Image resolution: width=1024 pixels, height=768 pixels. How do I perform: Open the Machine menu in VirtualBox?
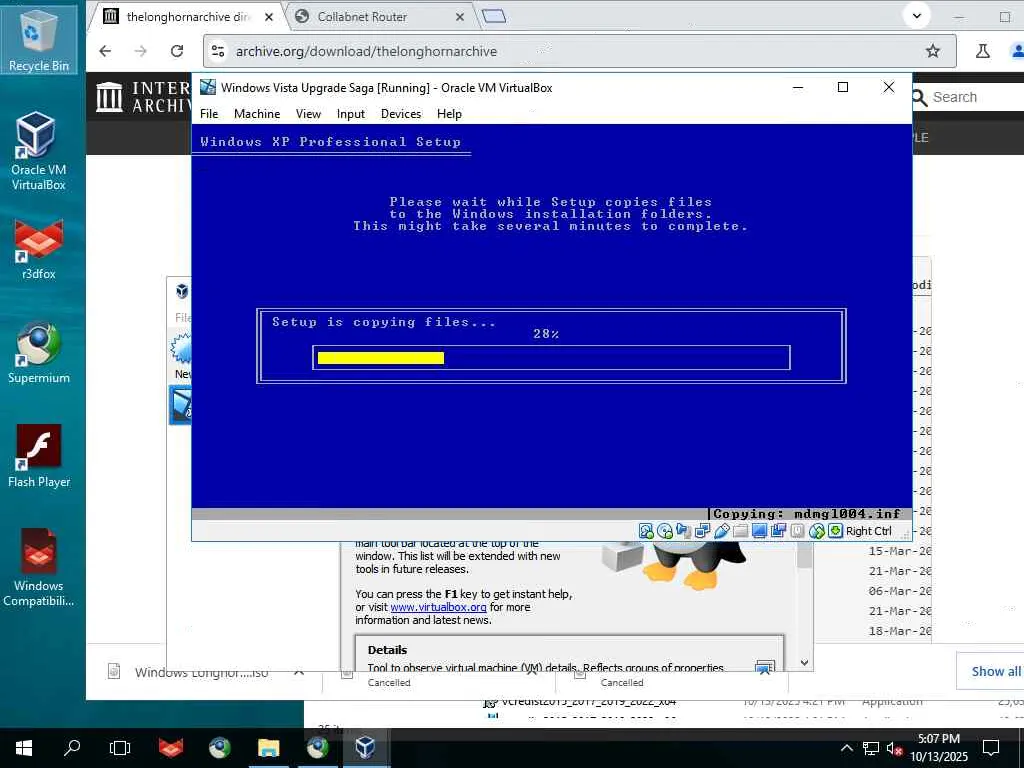[x=257, y=114]
